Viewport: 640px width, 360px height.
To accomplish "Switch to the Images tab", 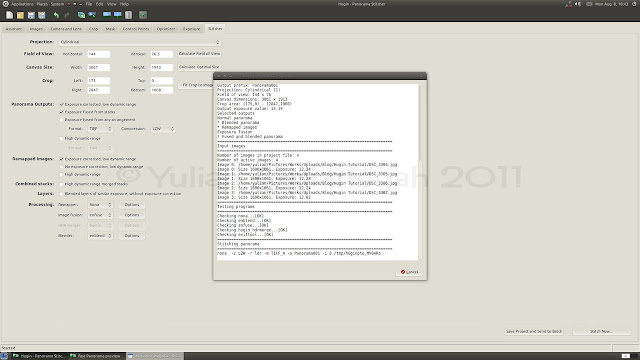I will tap(36, 29).
